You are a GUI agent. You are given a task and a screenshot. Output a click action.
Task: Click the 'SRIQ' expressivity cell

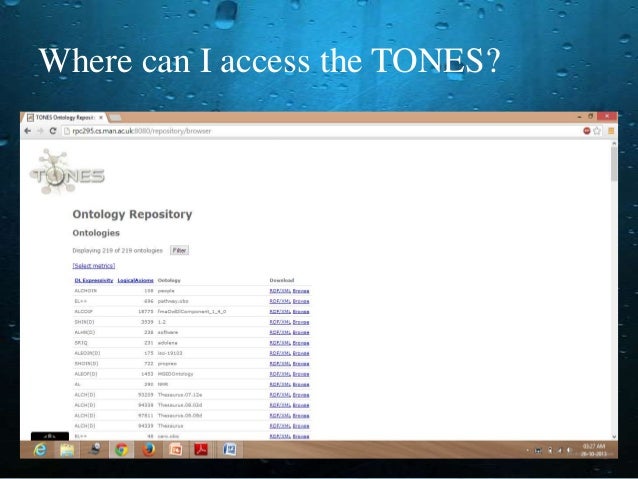point(81,343)
